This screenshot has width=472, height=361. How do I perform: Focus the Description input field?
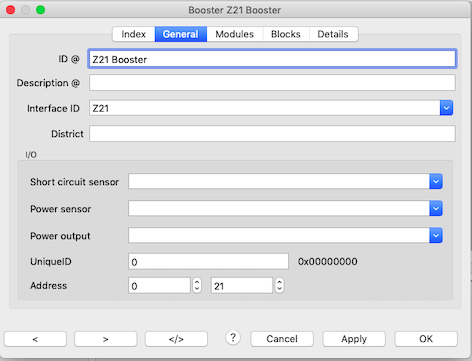pyautogui.click(x=272, y=83)
